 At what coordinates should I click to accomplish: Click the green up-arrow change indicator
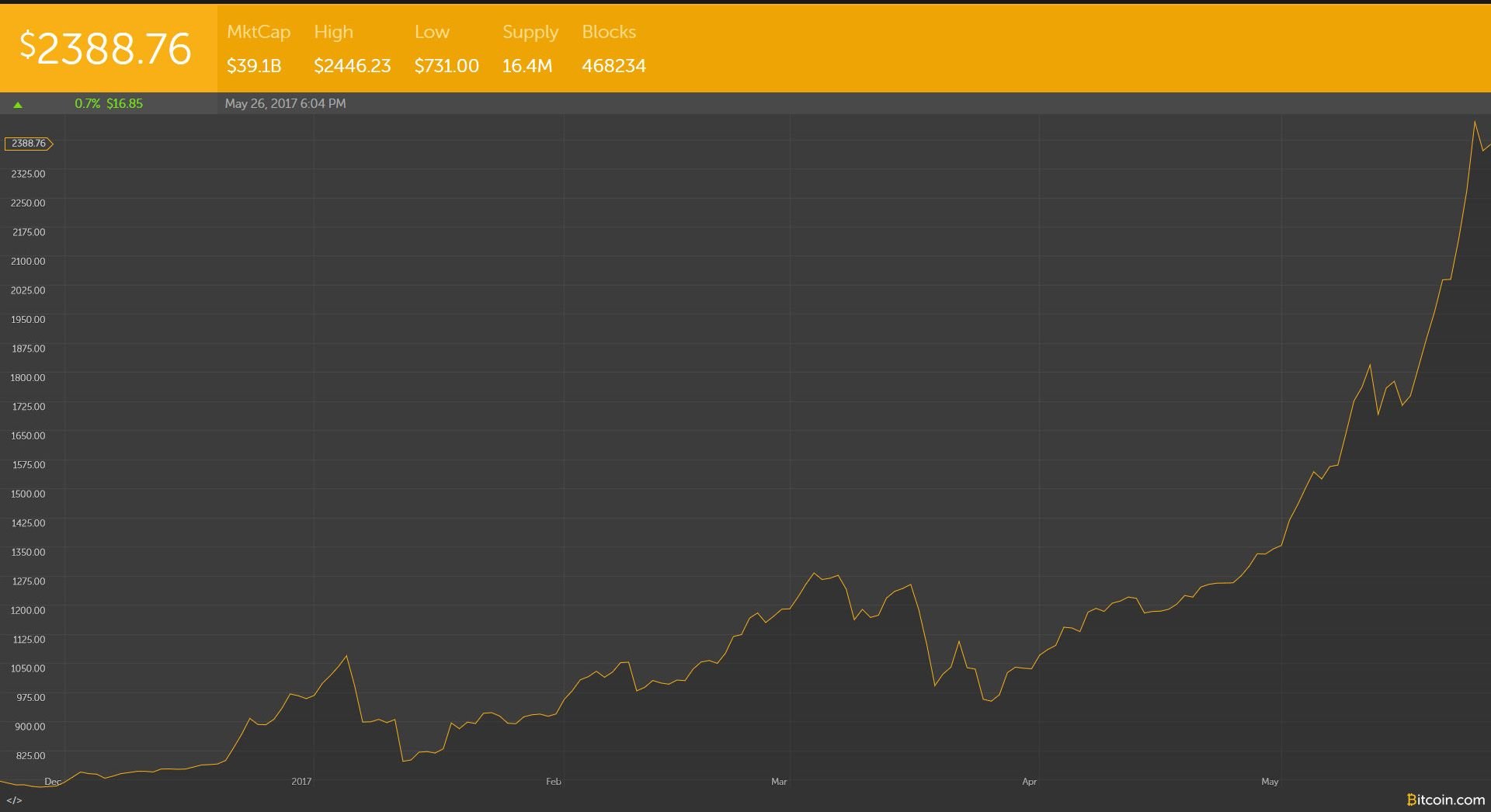pos(18,104)
